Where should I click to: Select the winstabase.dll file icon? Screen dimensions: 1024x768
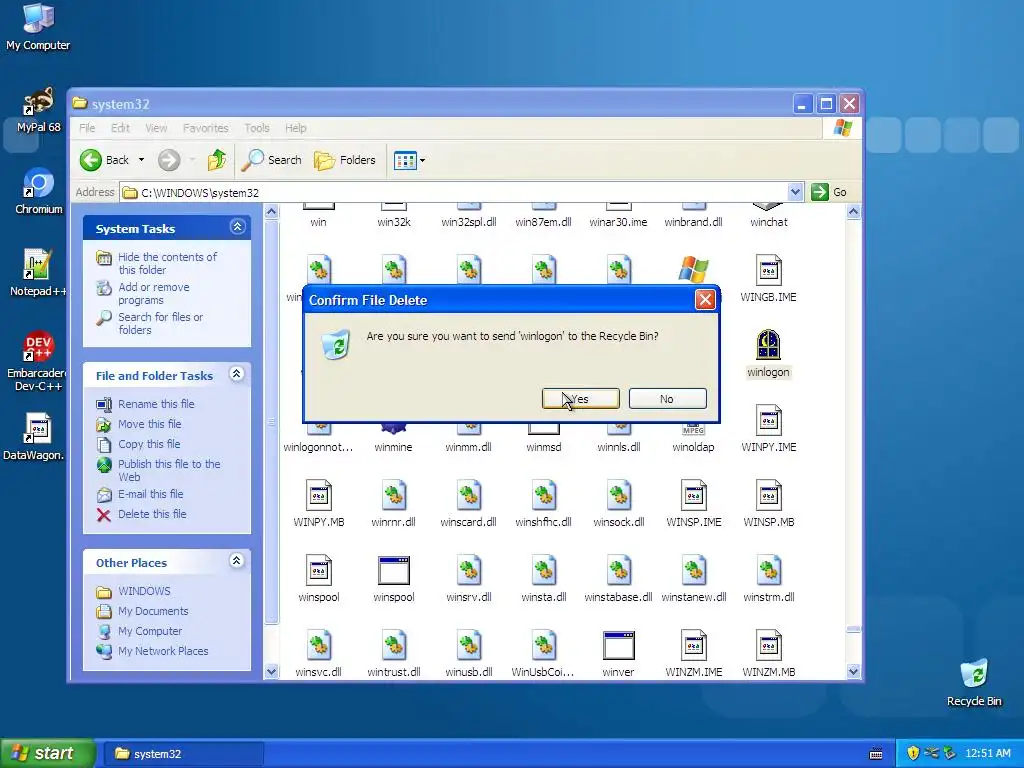(x=618, y=570)
